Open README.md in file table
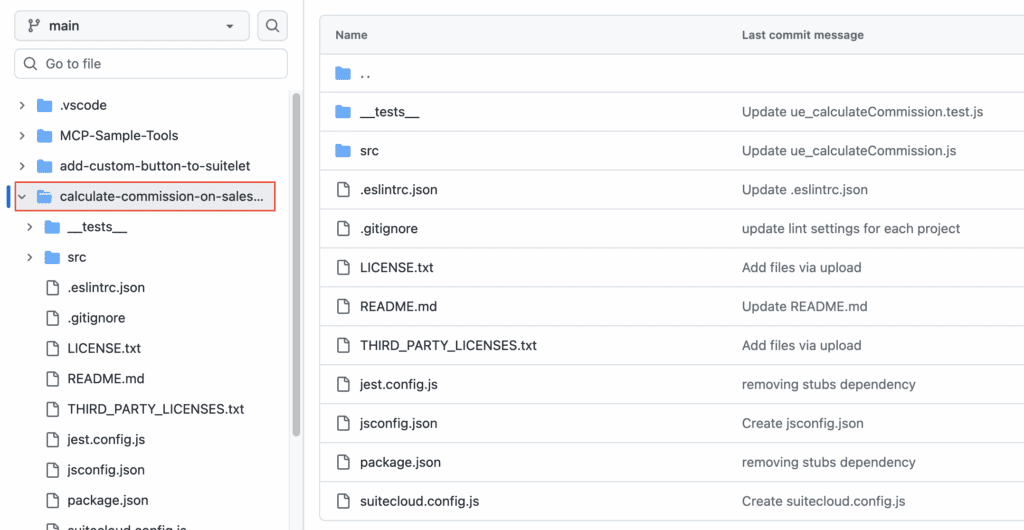Screen dimensions: 1024x530 (x=398, y=306)
